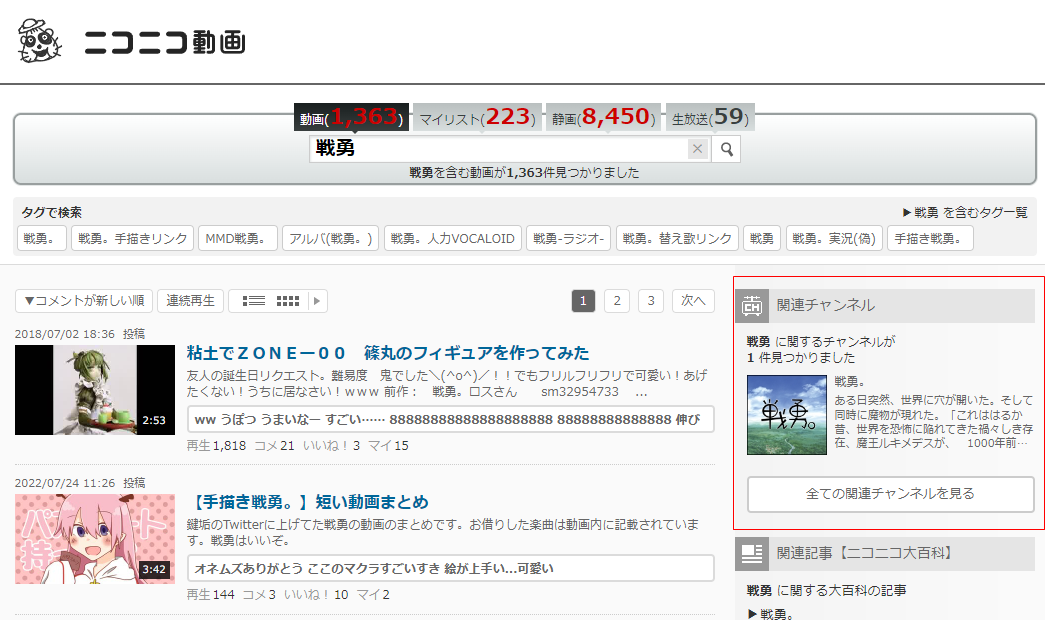Open the ▶戦勇。 encyclopedia article link
The image size is (1045, 620).
click(770, 613)
